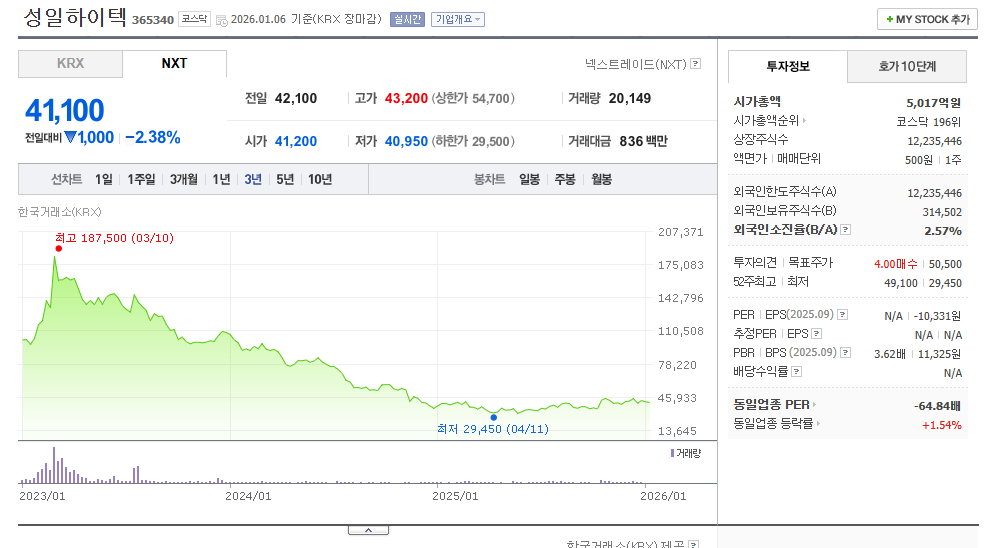Select the 투자정보 tab
This screenshot has width=996, height=548.
[x=788, y=66]
